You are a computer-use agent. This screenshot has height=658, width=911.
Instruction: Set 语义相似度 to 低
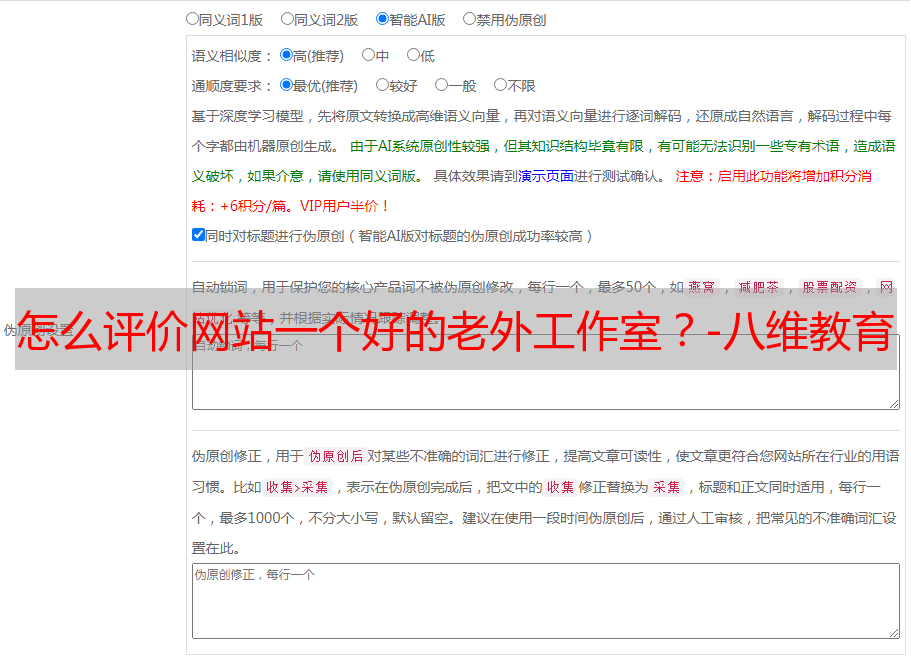point(413,55)
